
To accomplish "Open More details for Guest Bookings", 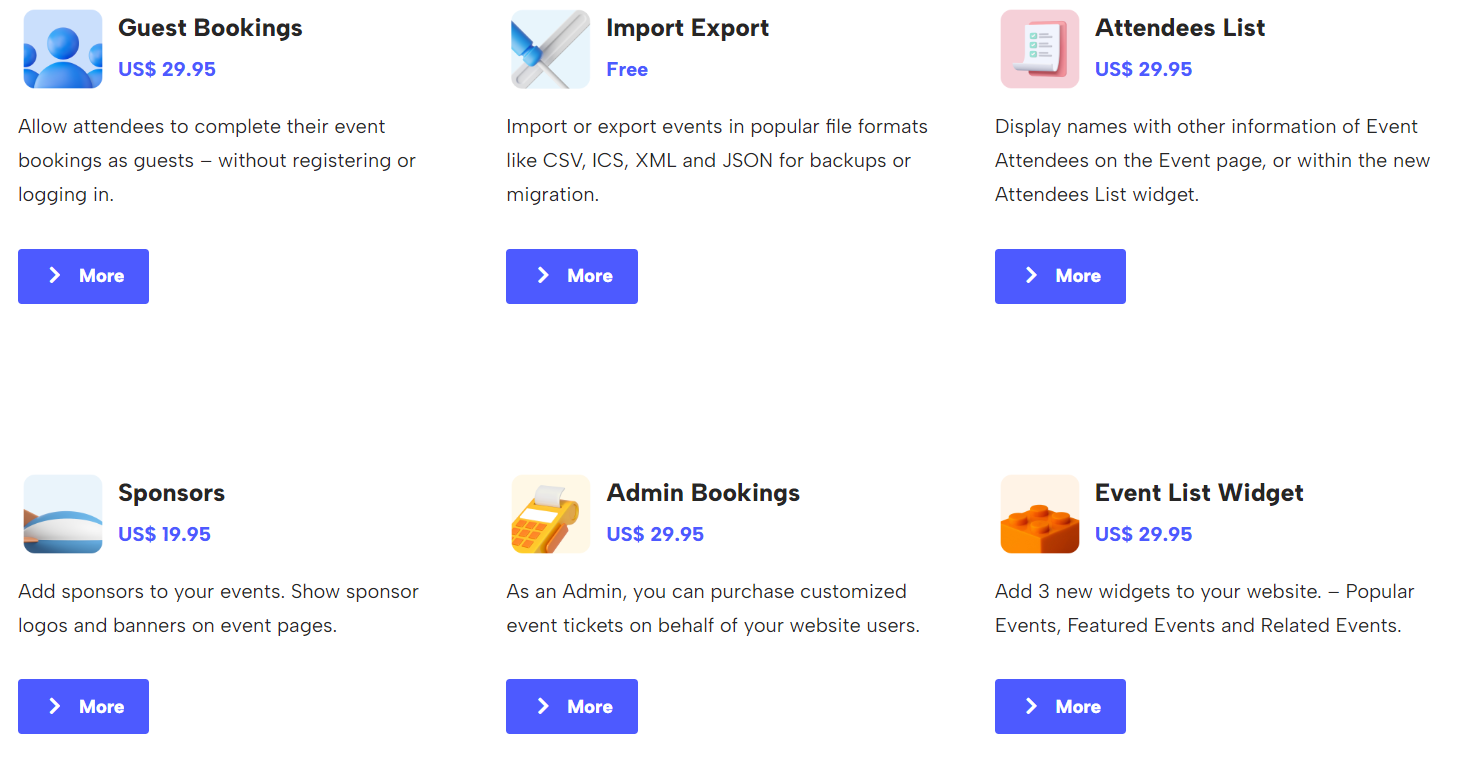I will (83, 276).
